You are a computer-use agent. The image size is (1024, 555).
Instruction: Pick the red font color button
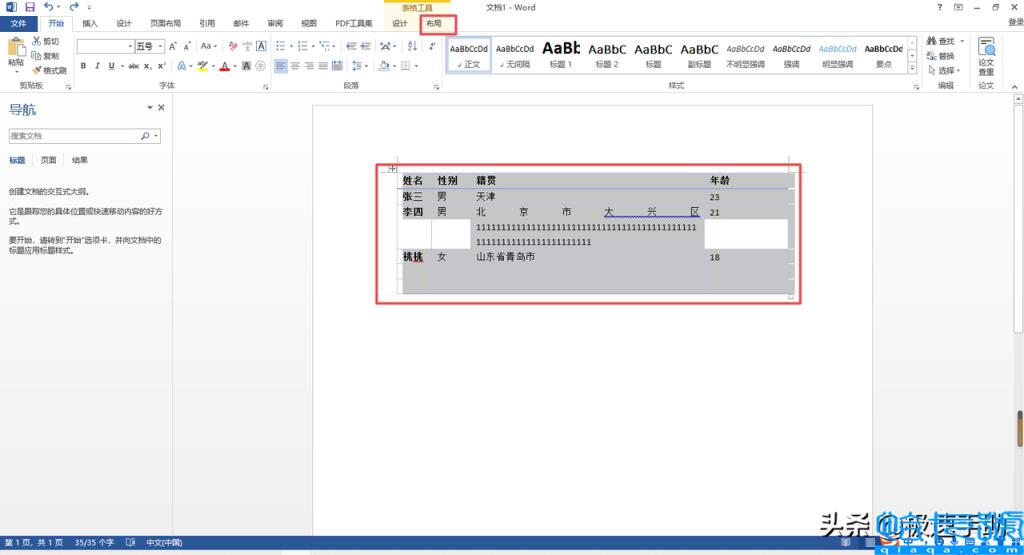pos(225,66)
